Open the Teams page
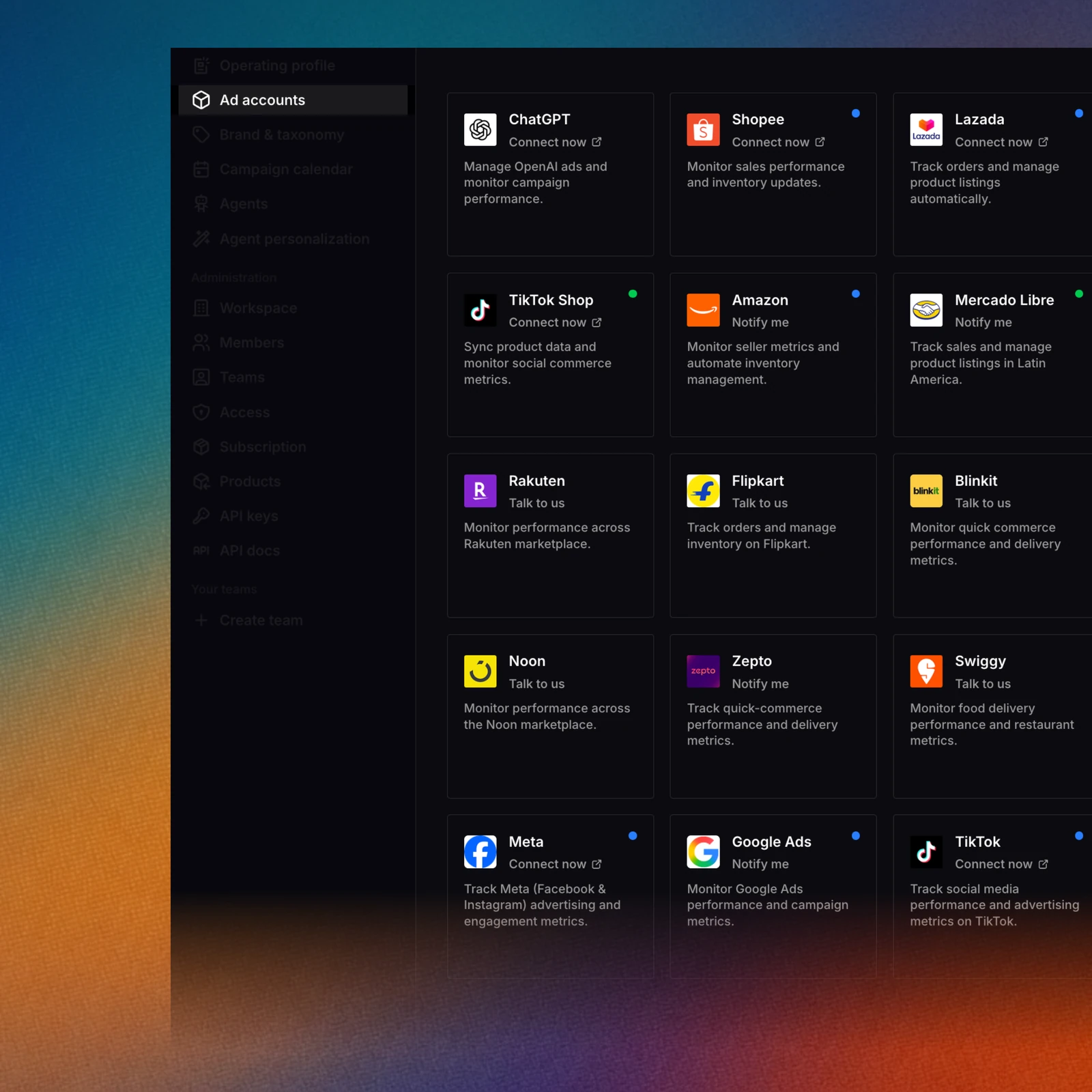The width and height of the screenshot is (1092, 1092). [293, 377]
